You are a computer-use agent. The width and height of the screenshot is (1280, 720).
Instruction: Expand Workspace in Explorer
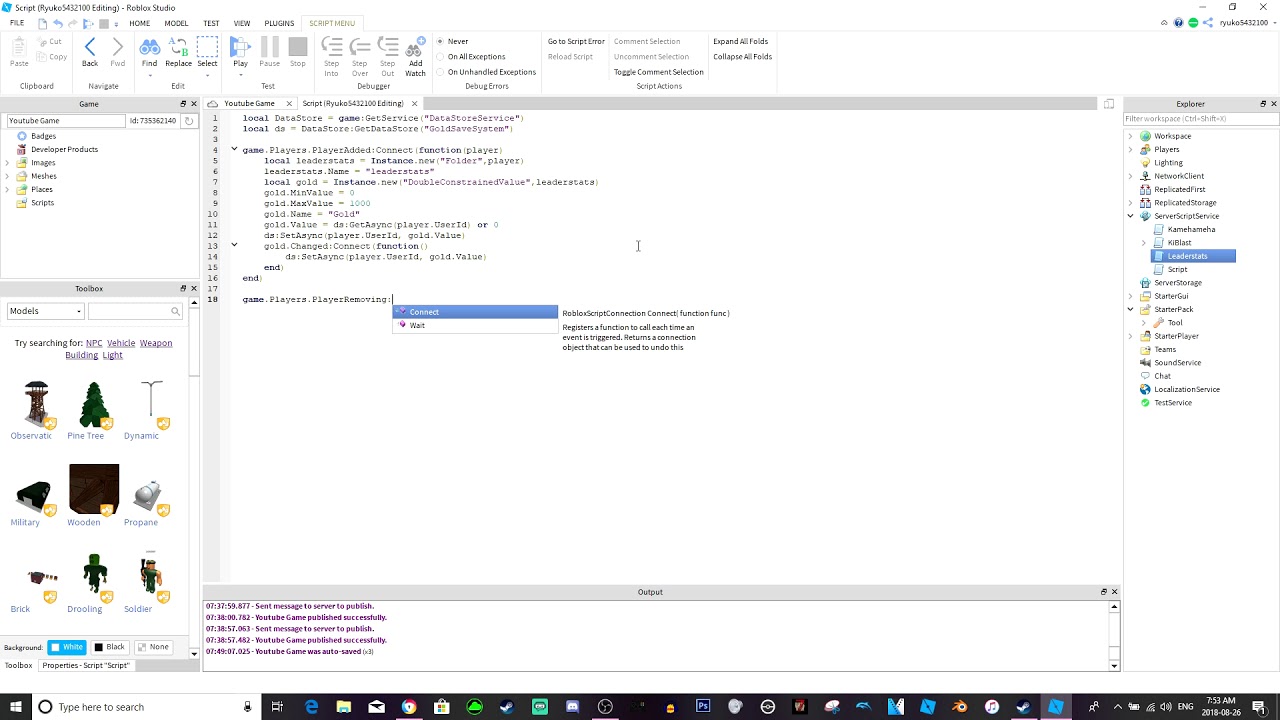click(x=1131, y=136)
